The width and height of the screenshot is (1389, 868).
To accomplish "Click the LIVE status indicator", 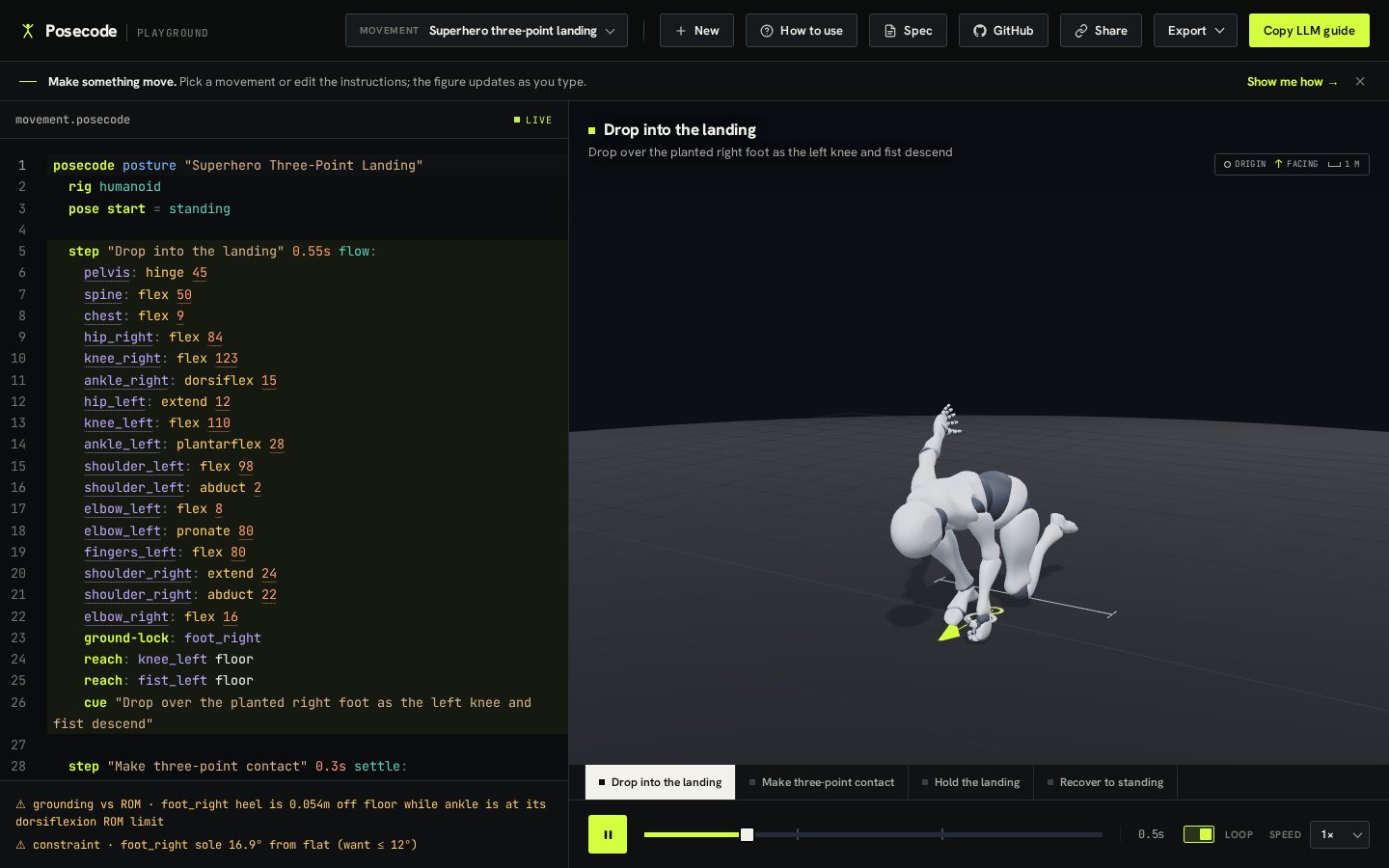I will (x=532, y=121).
